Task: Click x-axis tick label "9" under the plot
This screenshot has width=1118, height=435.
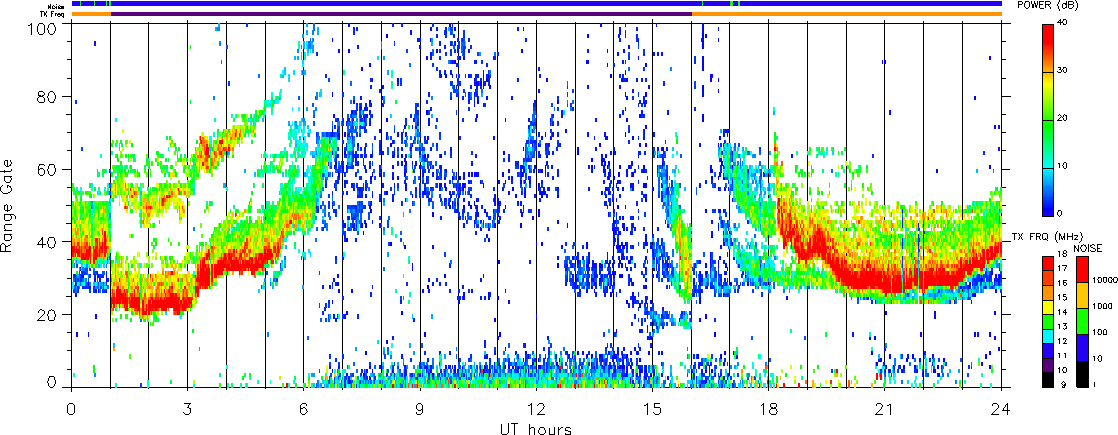Action: point(420,408)
